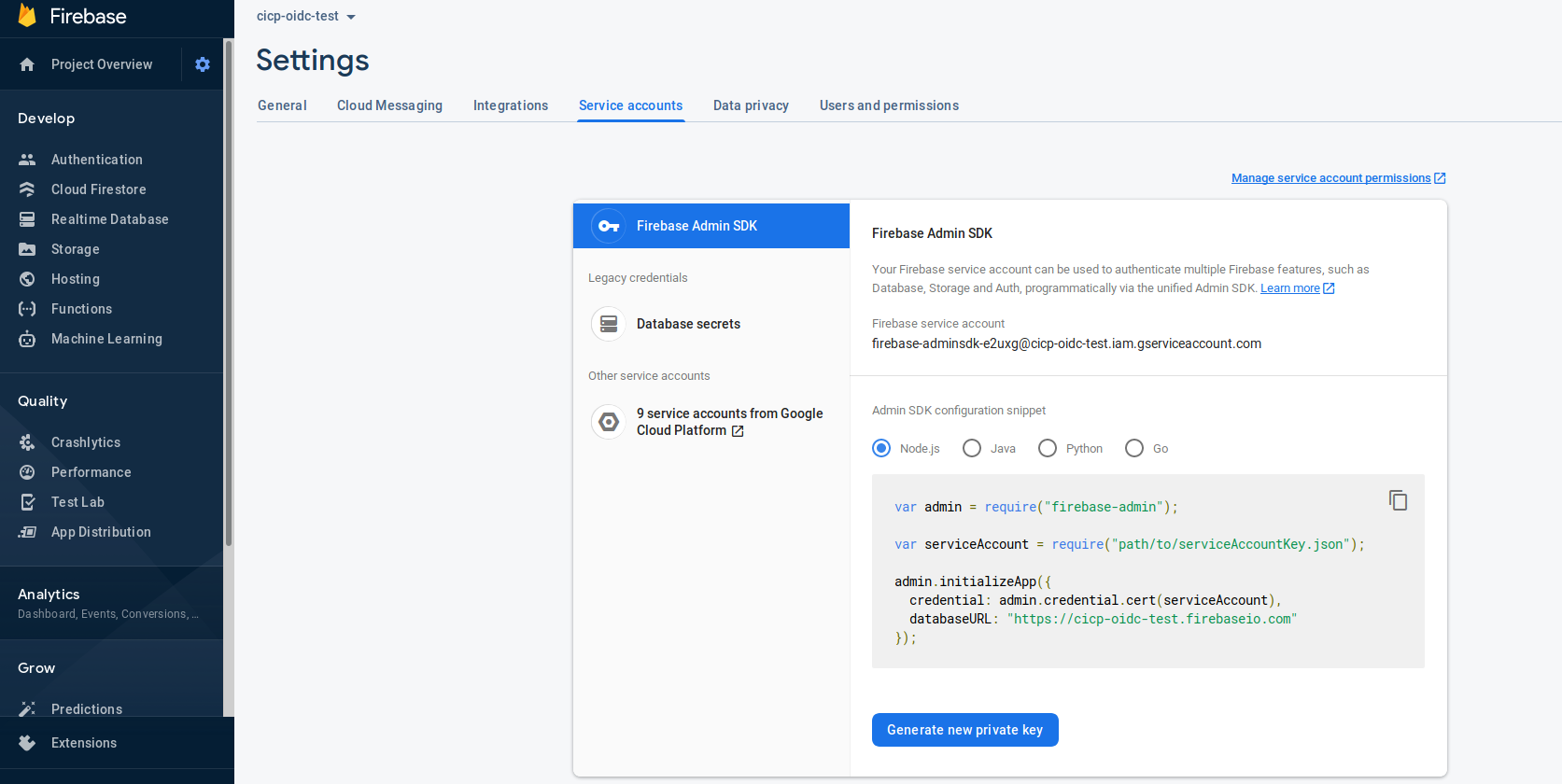Click the Authentication people icon
The image size is (1562, 784).
(x=27, y=160)
